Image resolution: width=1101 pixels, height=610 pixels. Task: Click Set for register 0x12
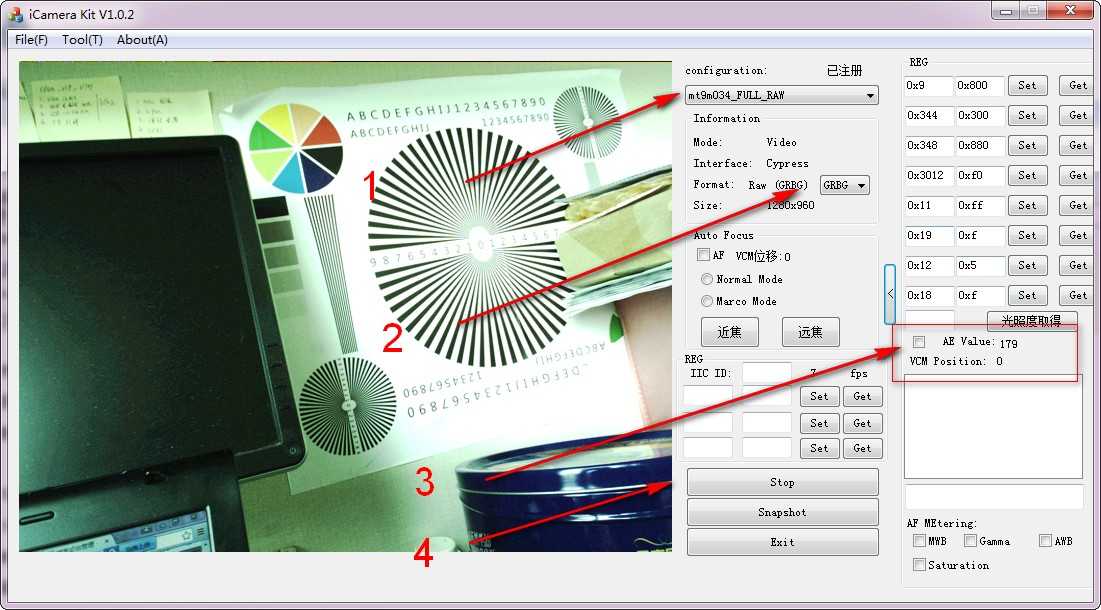(x=1027, y=265)
